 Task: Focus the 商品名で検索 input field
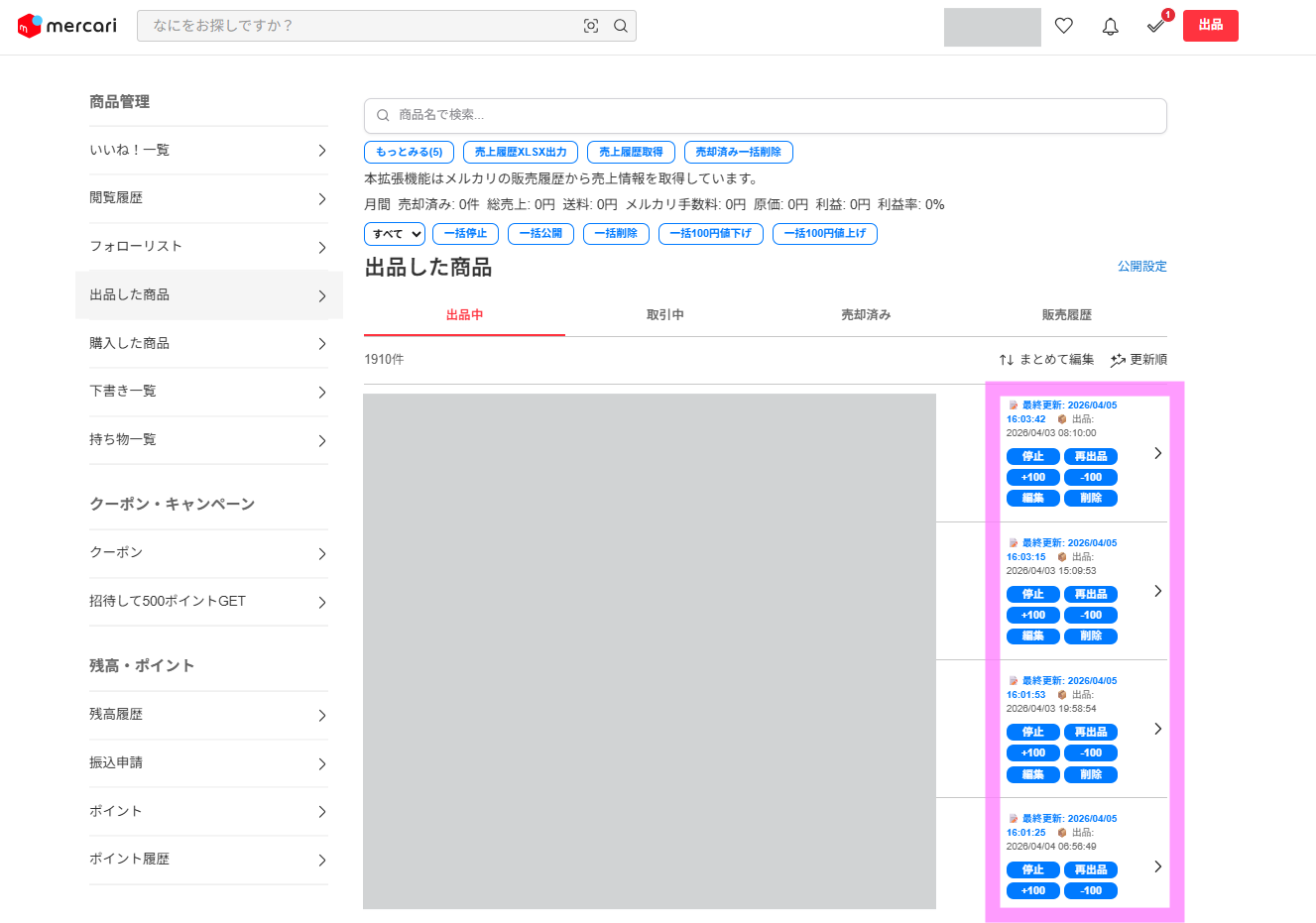(x=766, y=116)
